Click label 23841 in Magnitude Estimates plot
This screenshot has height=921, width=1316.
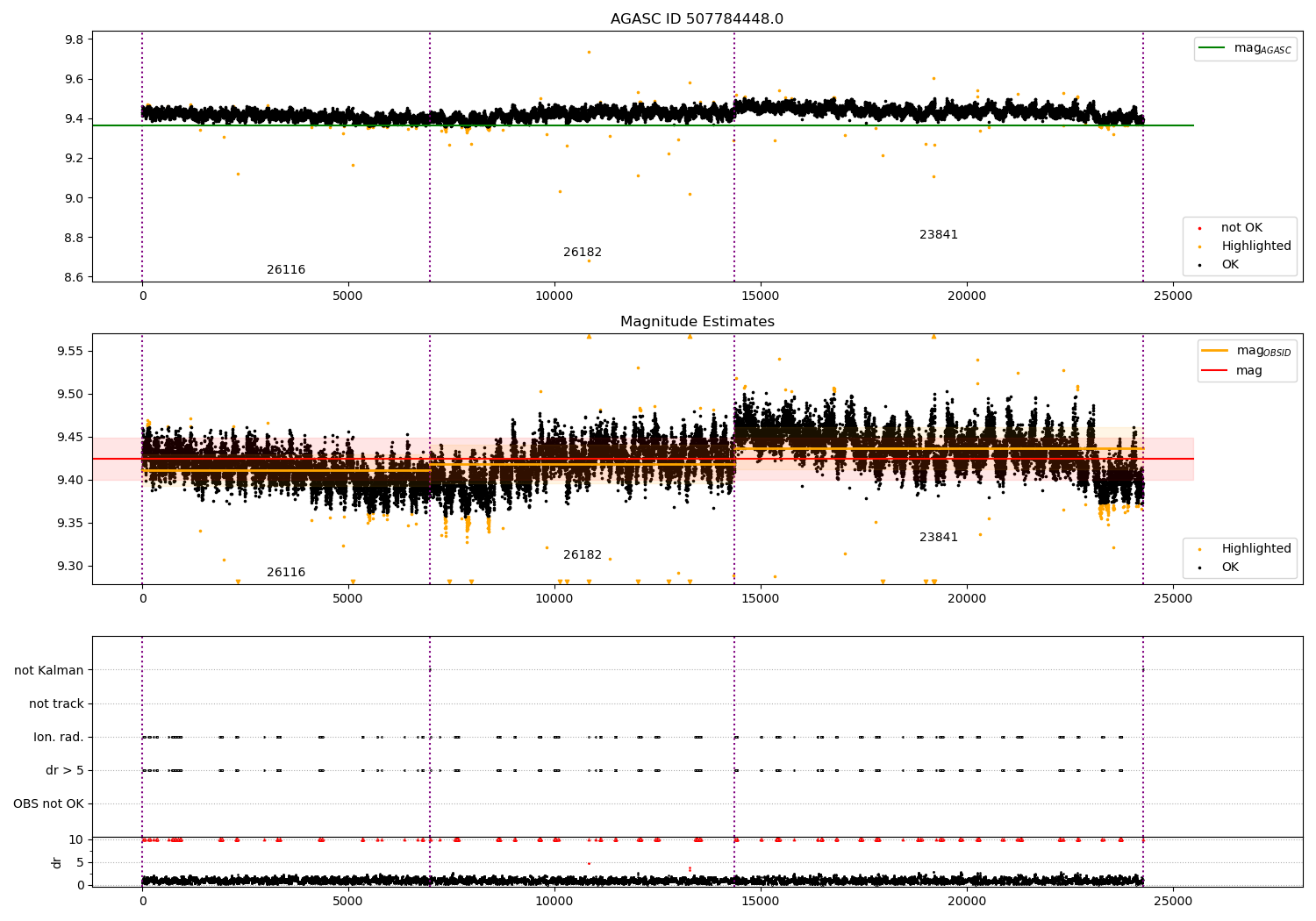[939, 538]
